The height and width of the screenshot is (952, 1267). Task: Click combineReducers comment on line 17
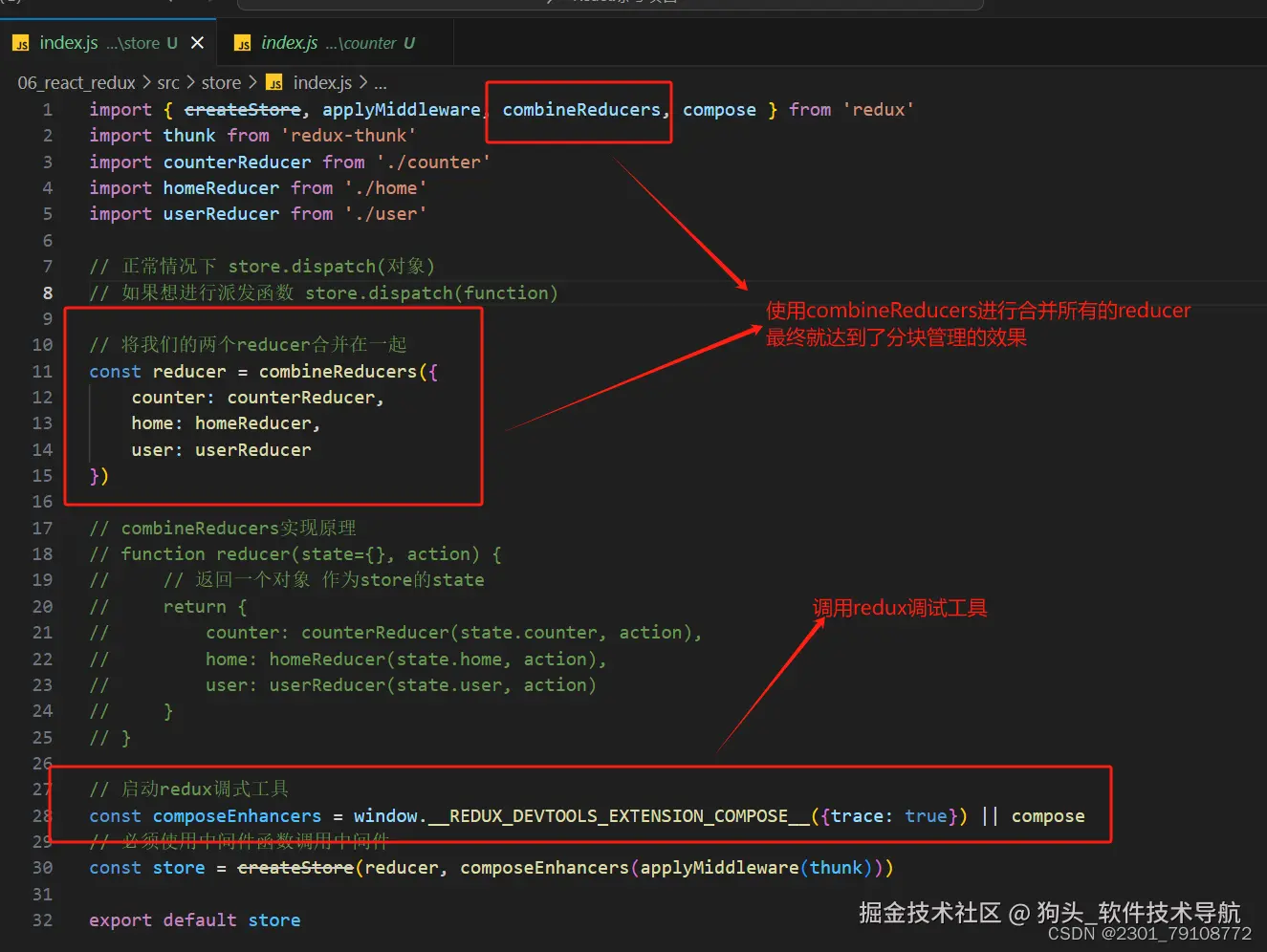[x=222, y=529]
